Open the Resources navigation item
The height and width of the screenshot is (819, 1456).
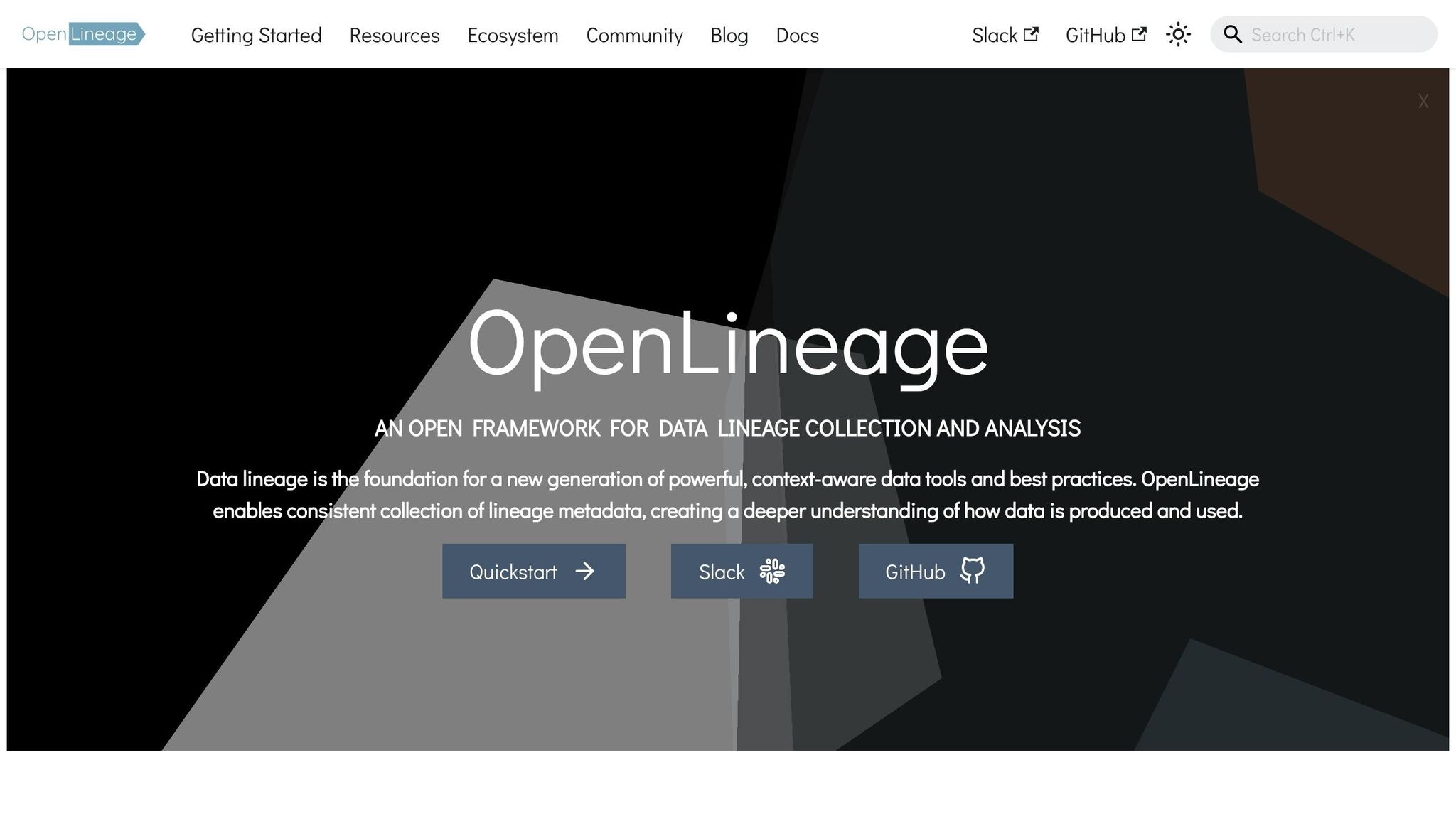coord(394,35)
